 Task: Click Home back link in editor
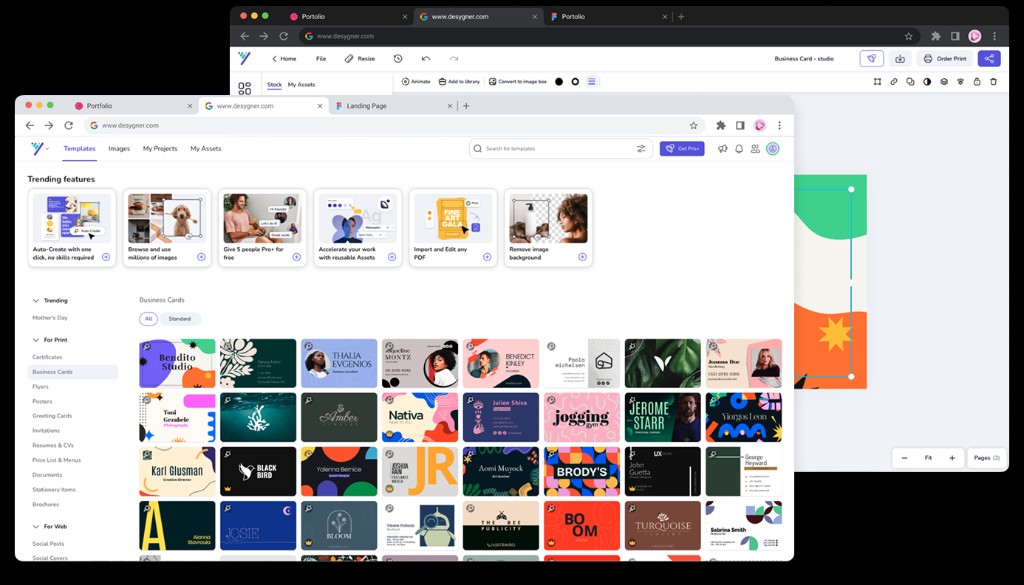click(284, 59)
